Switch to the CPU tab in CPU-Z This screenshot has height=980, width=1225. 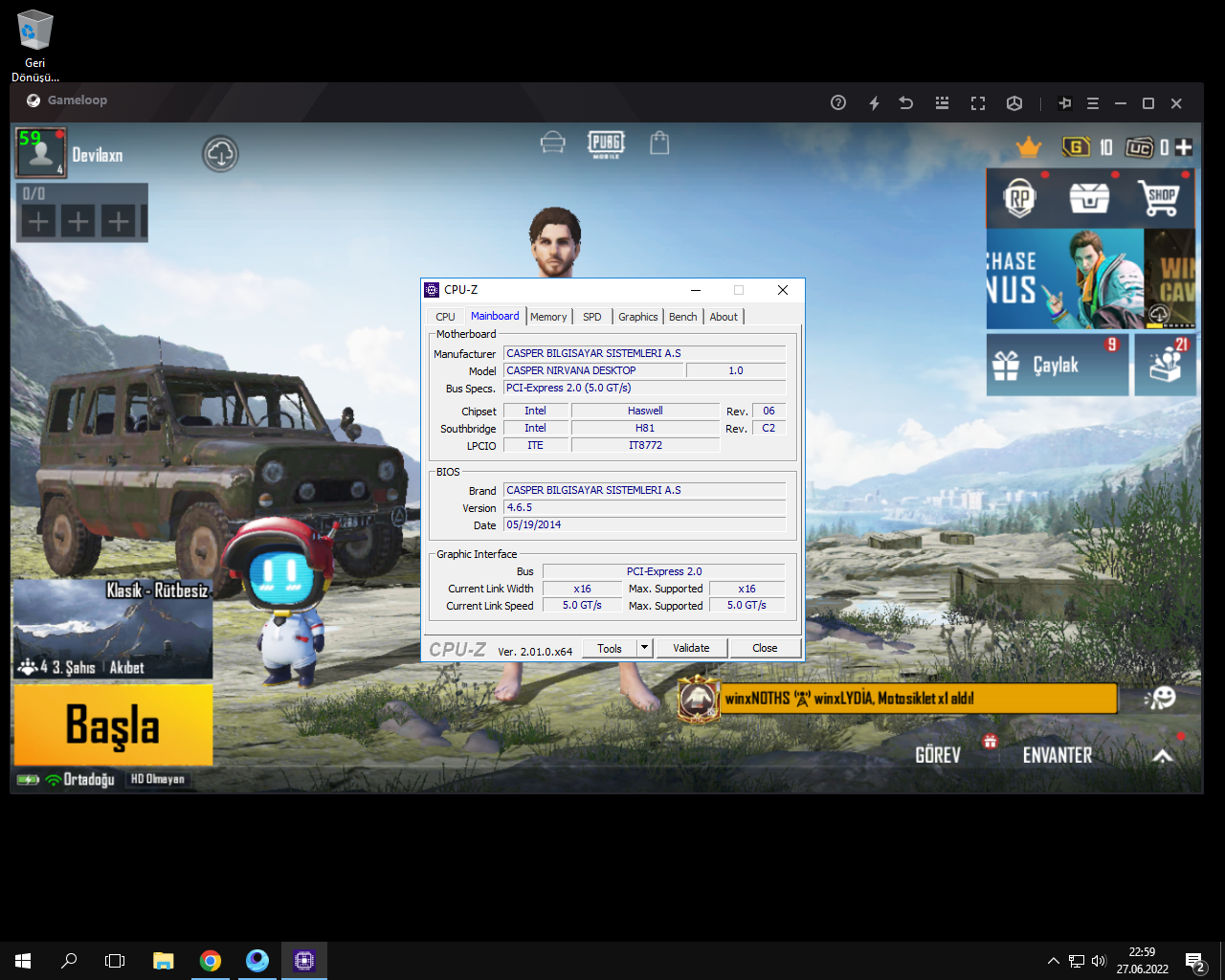click(445, 317)
